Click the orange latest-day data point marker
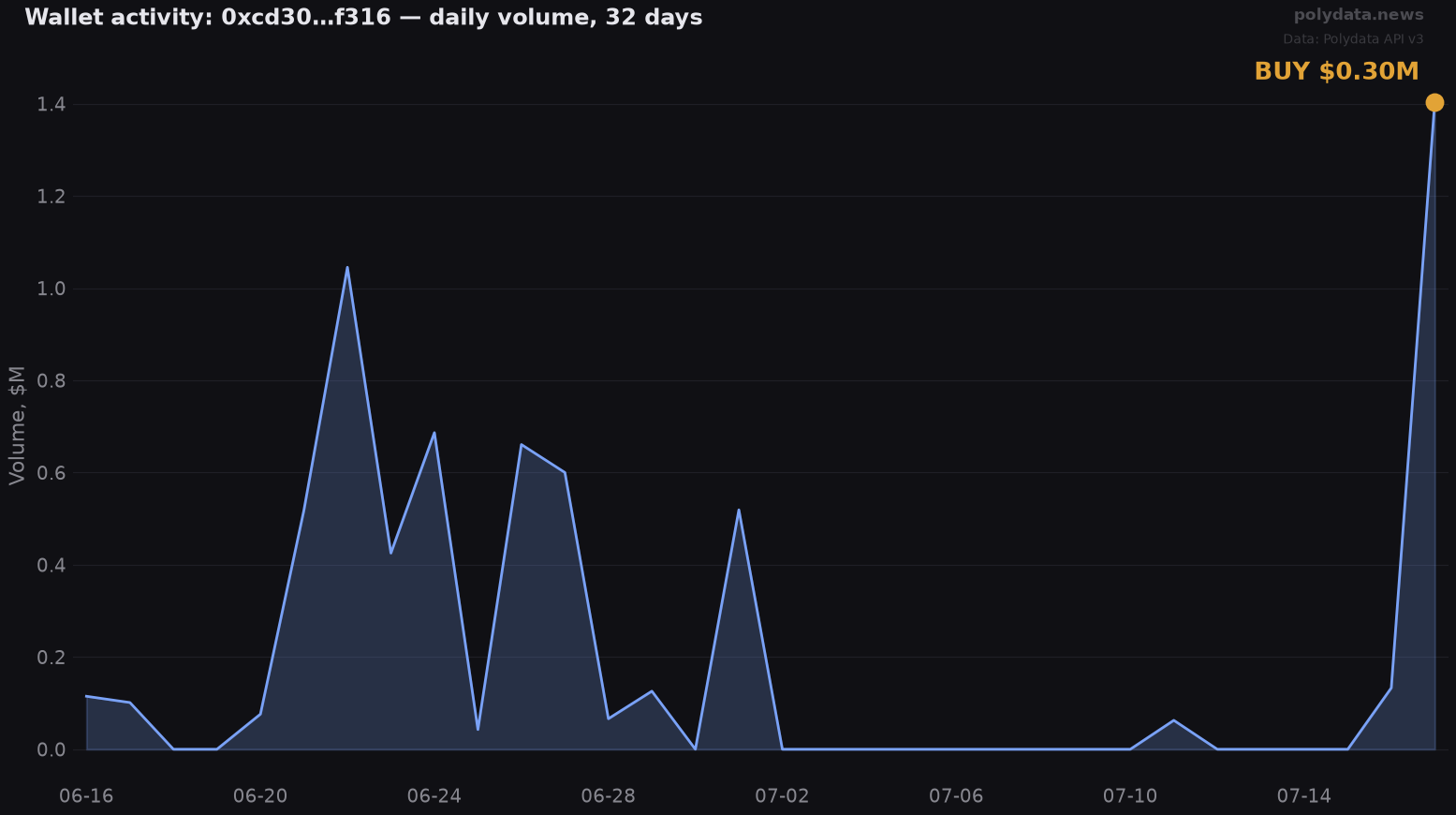 [x=1434, y=103]
